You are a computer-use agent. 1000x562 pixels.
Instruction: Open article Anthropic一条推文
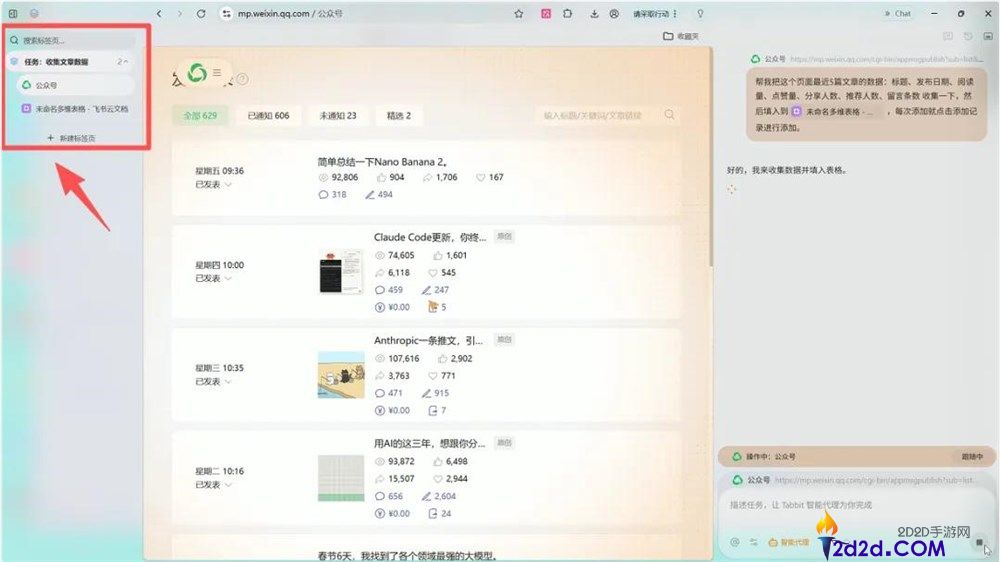click(x=428, y=341)
